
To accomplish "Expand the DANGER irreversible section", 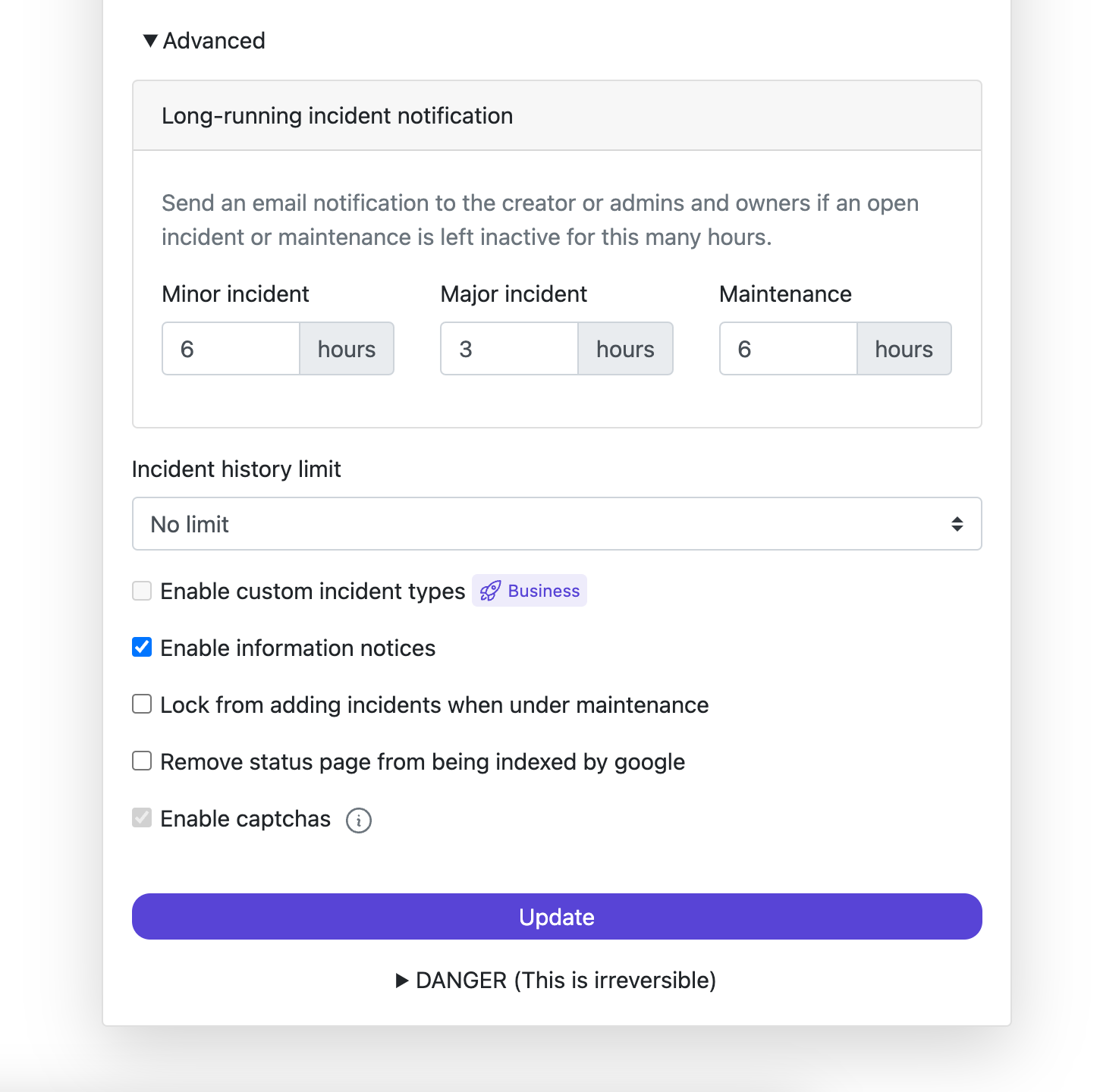I will pos(402,981).
